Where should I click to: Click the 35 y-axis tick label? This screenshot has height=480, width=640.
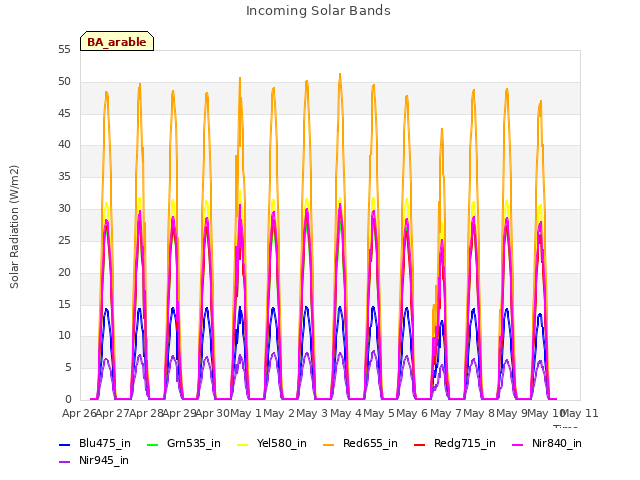pyautogui.click(x=64, y=177)
